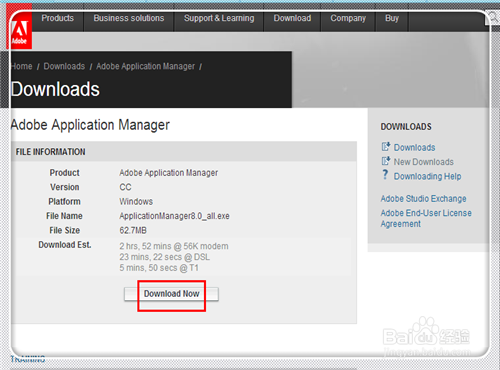Go to Downloads breadcrumb link
This screenshot has width=500, height=370.
click(64, 66)
